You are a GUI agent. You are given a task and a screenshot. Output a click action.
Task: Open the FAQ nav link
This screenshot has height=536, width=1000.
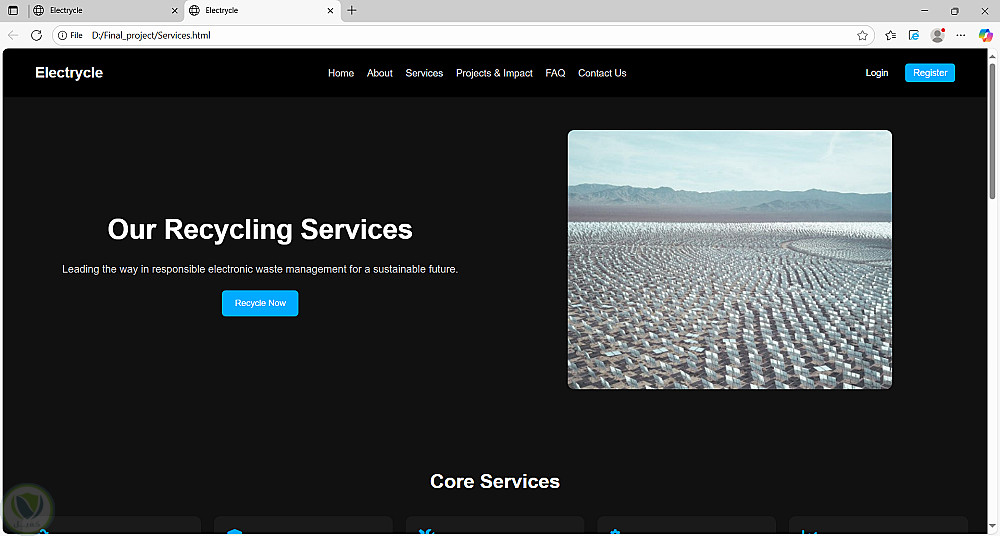tap(555, 73)
